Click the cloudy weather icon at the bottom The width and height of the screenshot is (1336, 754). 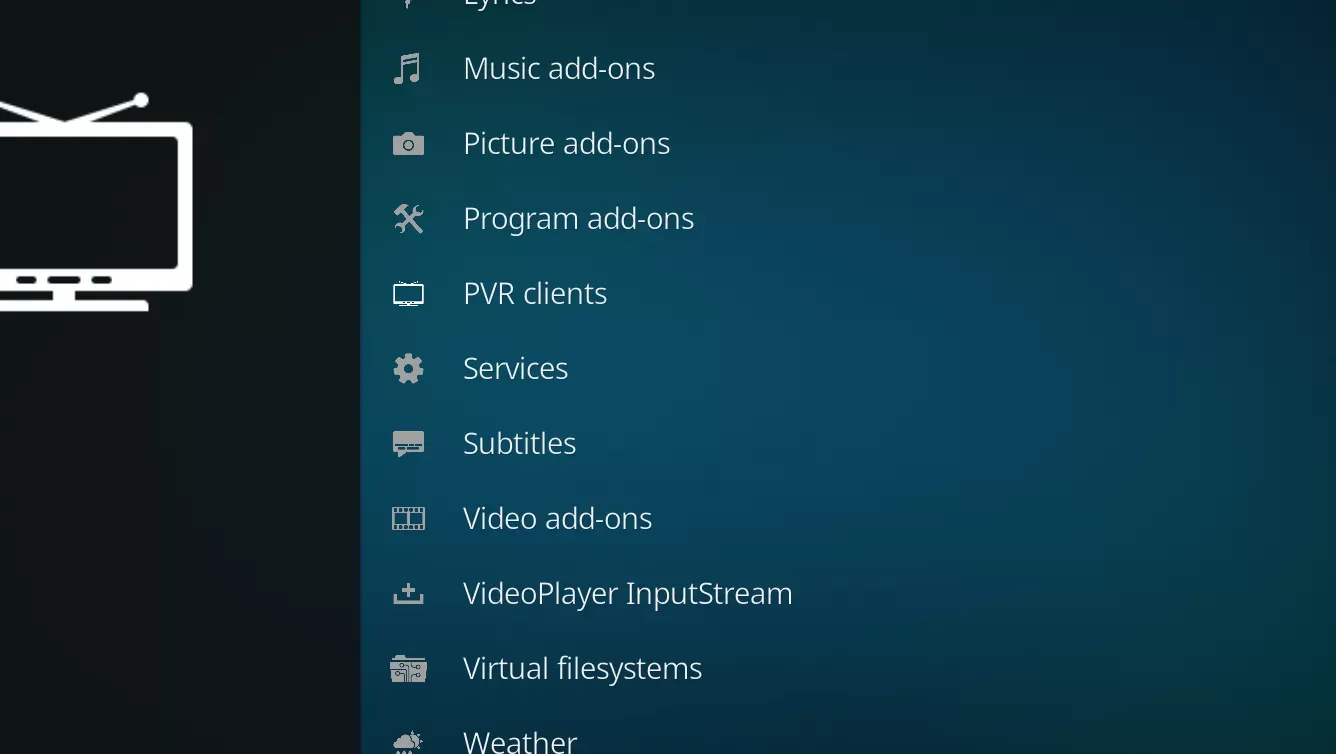click(408, 742)
